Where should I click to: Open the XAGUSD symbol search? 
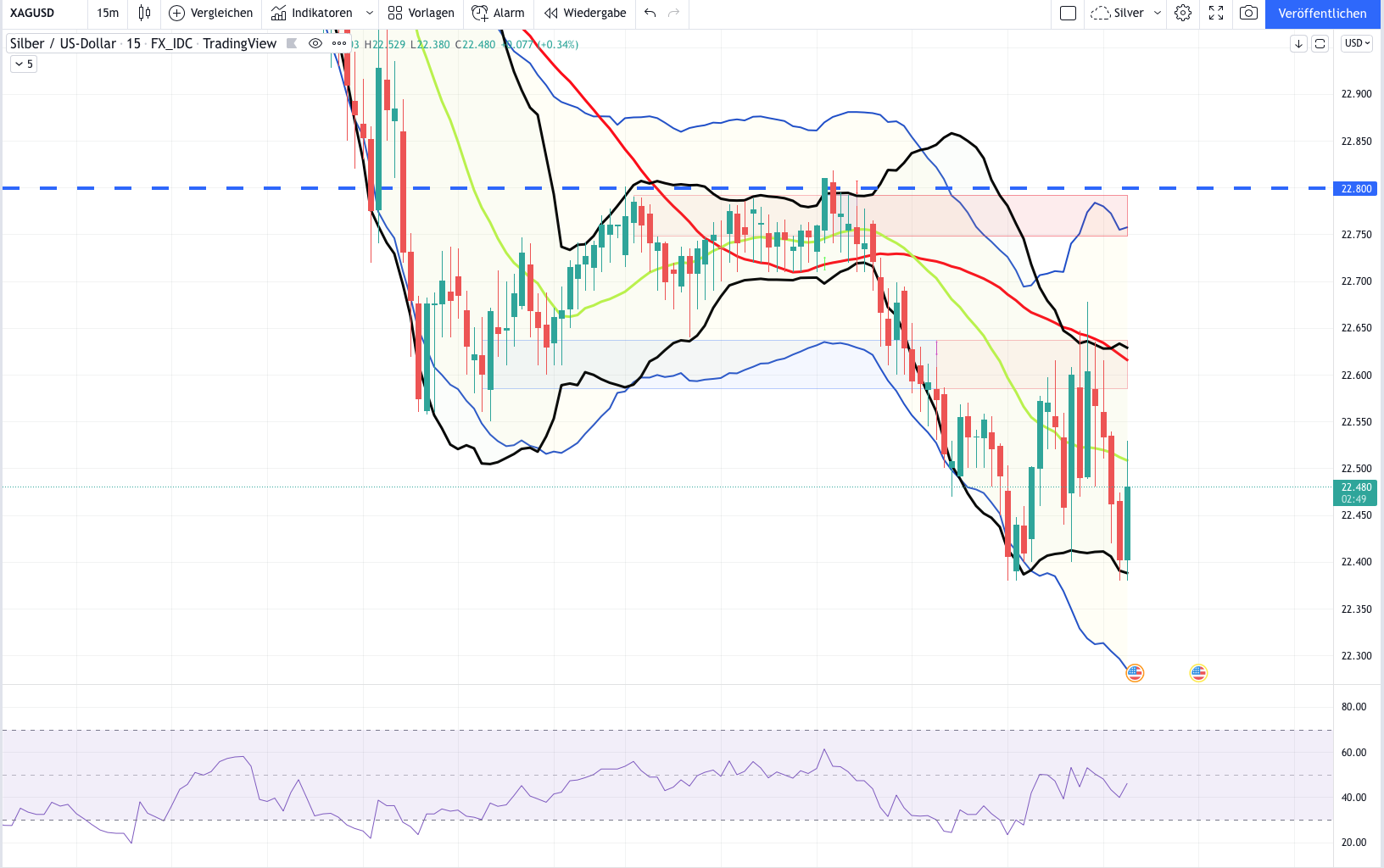point(32,13)
